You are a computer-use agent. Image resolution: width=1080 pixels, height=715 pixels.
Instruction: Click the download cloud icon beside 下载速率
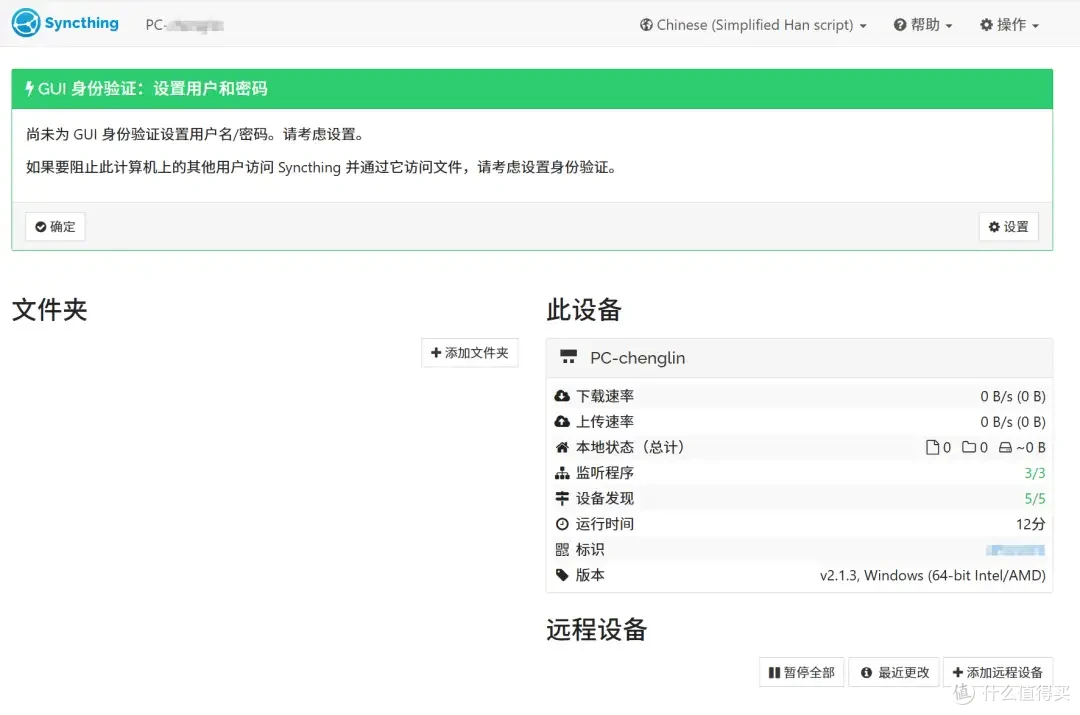tap(562, 396)
